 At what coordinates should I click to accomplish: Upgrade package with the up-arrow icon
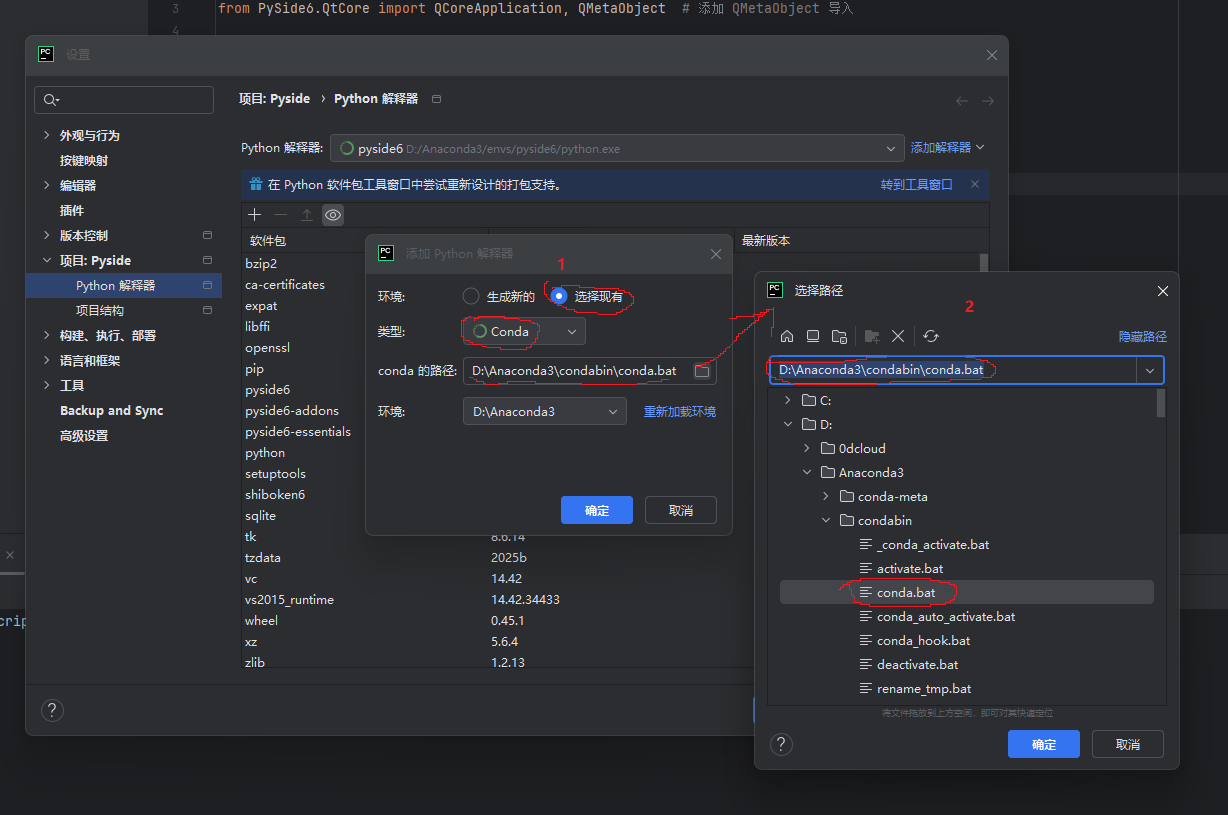(307, 215)
